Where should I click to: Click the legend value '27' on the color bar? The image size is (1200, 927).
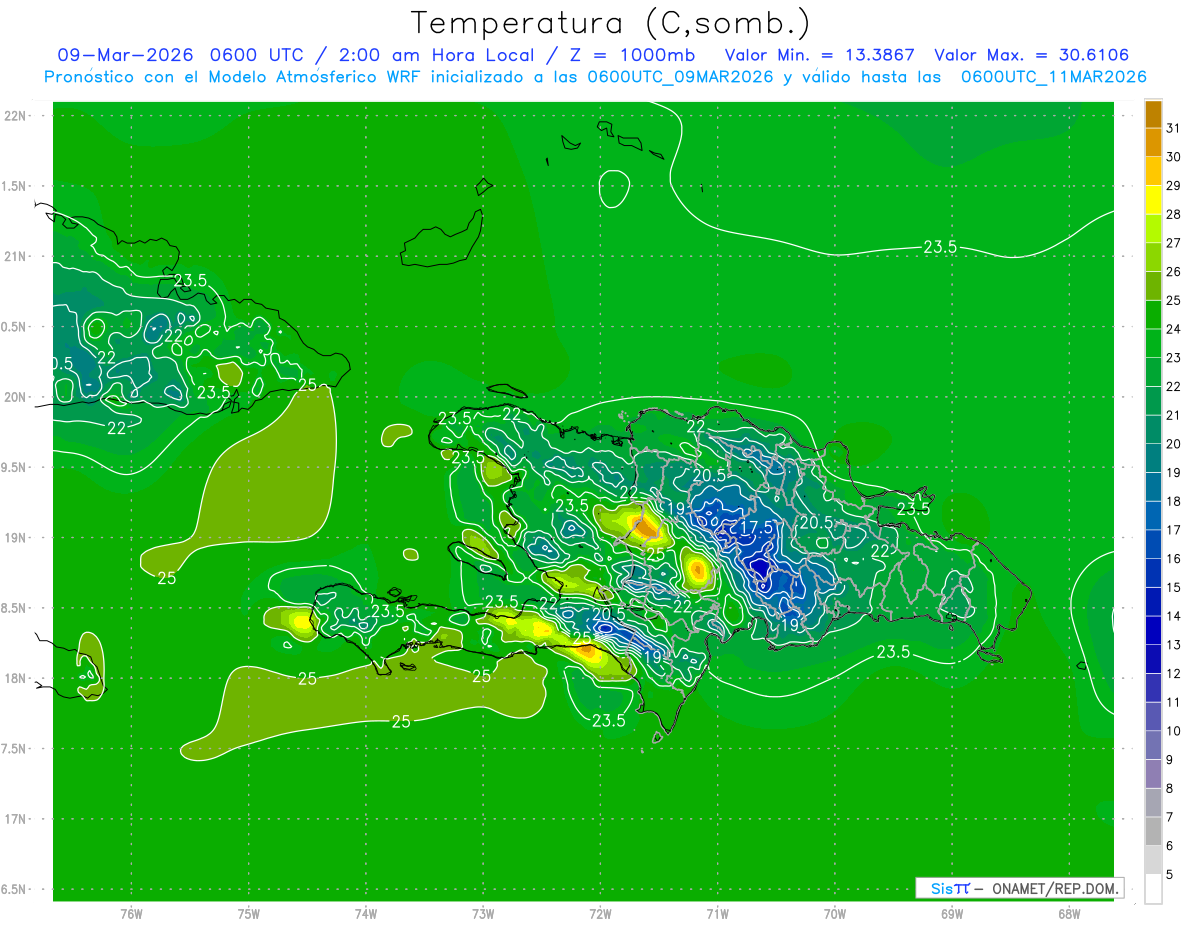click(1174, 243)
